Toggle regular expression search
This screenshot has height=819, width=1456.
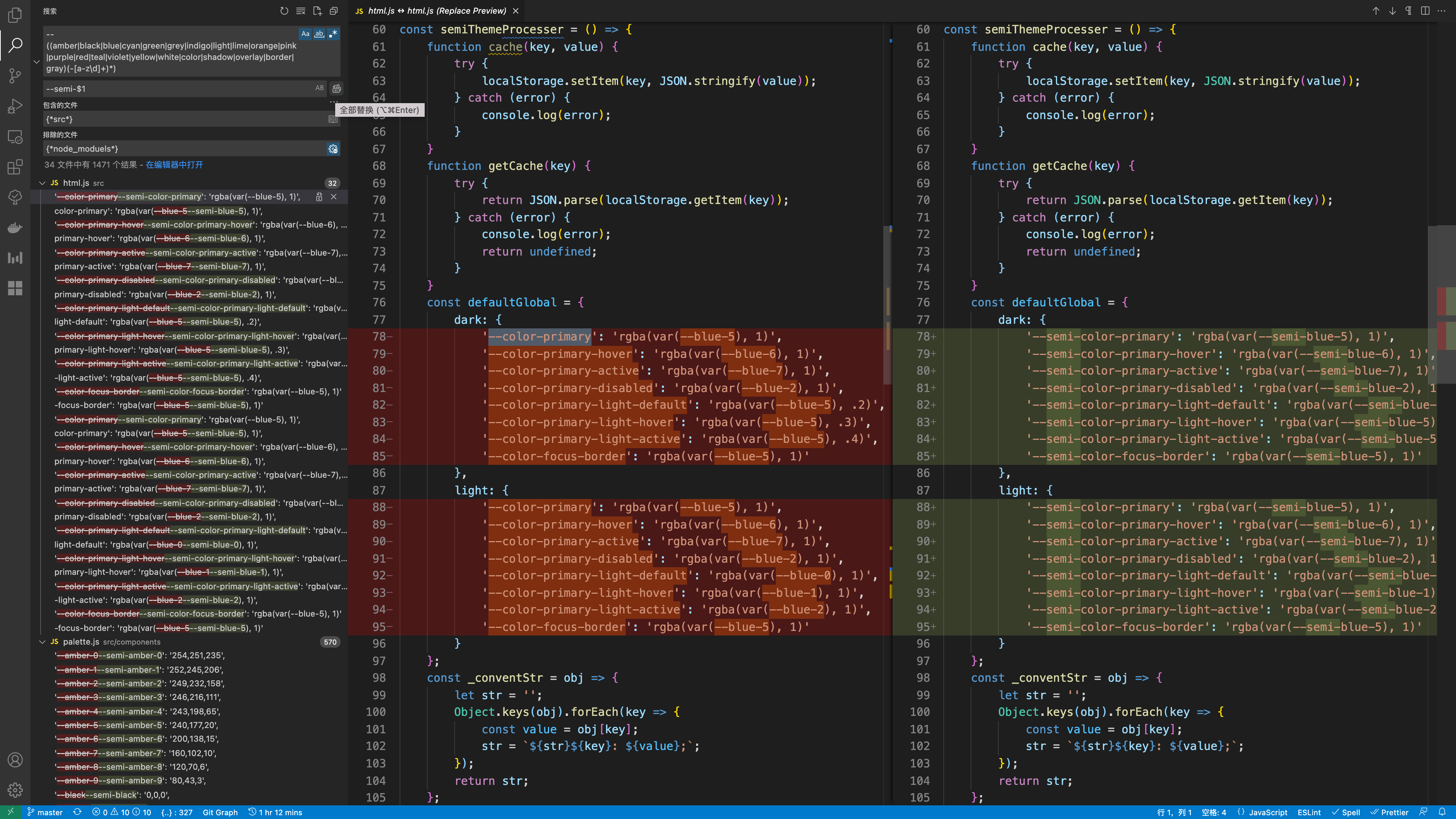334,34
